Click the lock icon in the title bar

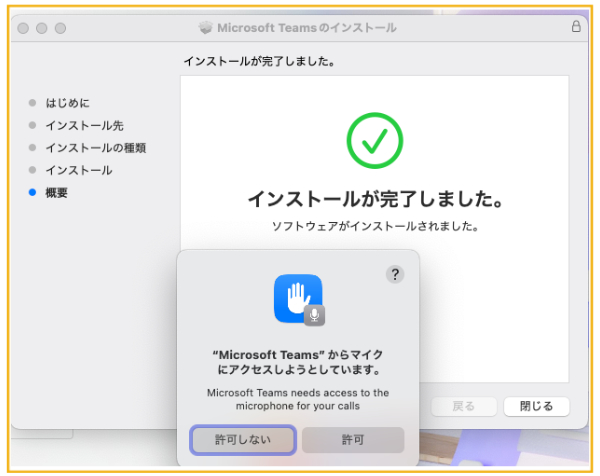pos(576,27)
